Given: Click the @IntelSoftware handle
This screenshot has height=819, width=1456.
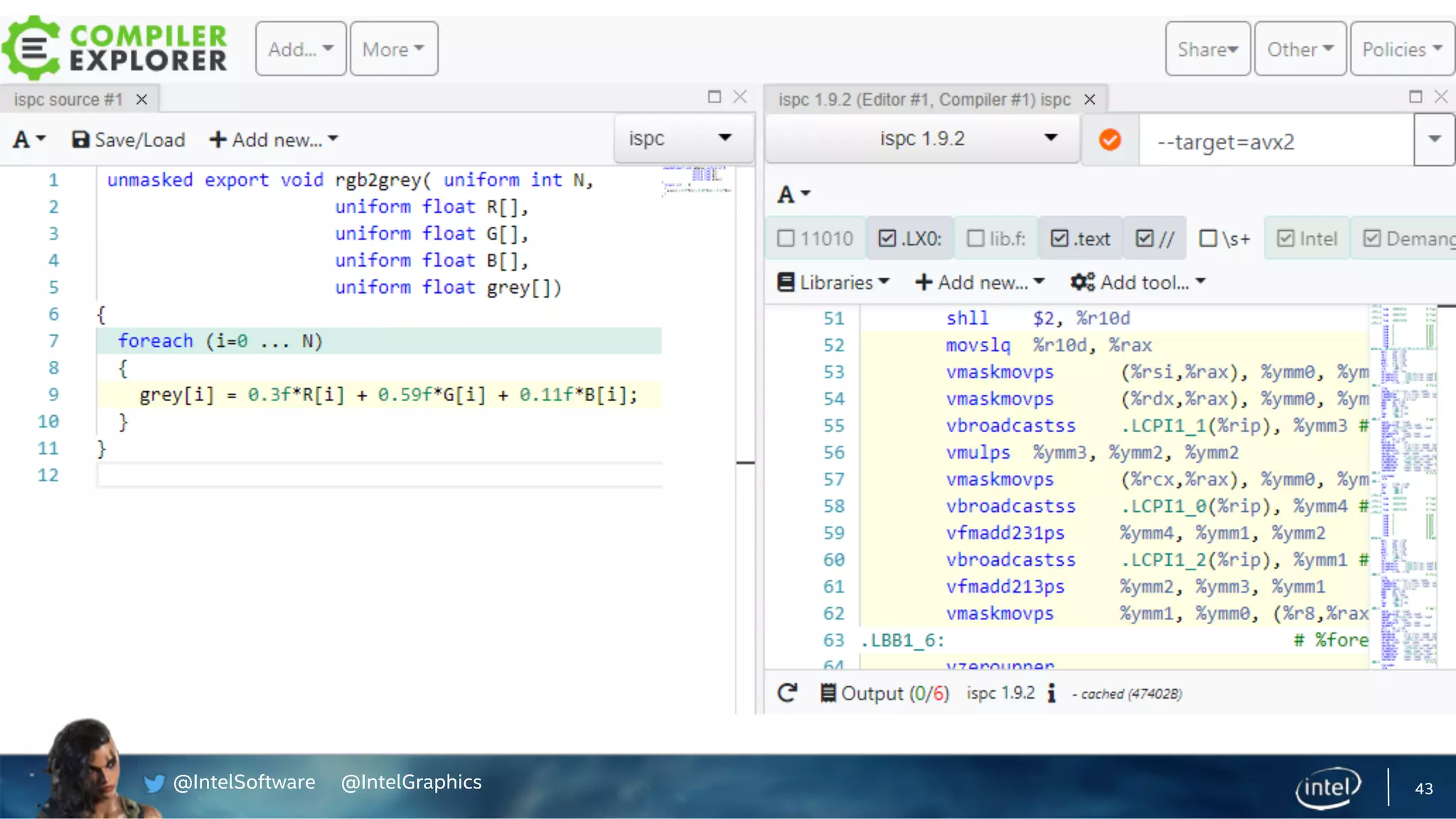Looking at the screenshot, I should coord(244,782).
